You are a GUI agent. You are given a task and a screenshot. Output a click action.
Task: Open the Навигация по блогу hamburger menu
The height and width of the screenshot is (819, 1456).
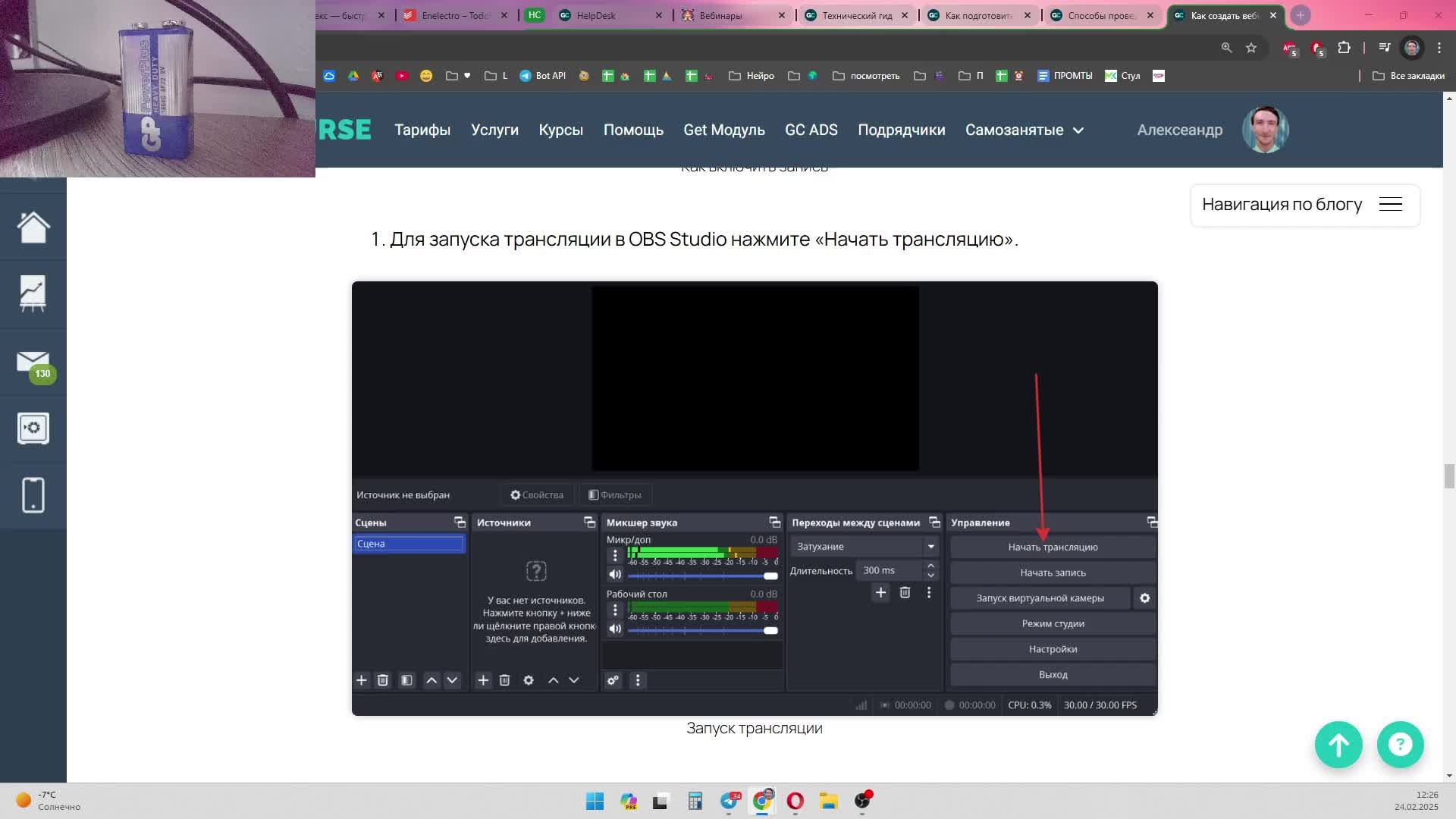[x=1390, y=205]
